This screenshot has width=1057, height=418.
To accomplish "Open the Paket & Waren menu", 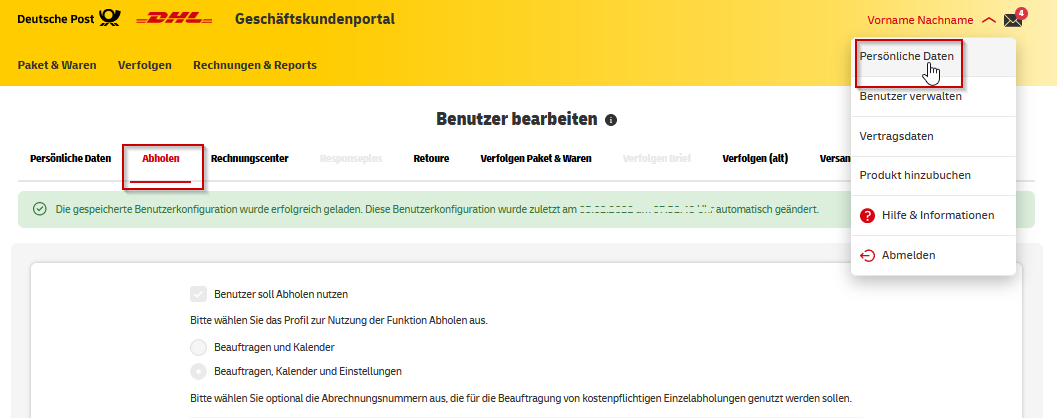I will 57,65.
